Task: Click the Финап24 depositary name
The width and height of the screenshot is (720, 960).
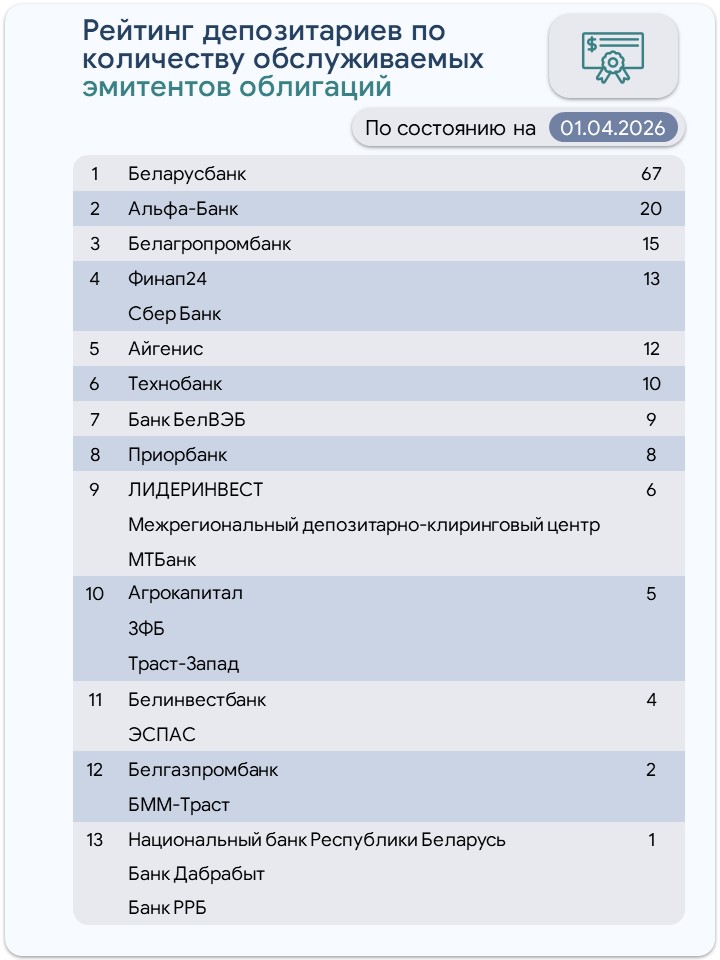Action: [x=167, y=279]
